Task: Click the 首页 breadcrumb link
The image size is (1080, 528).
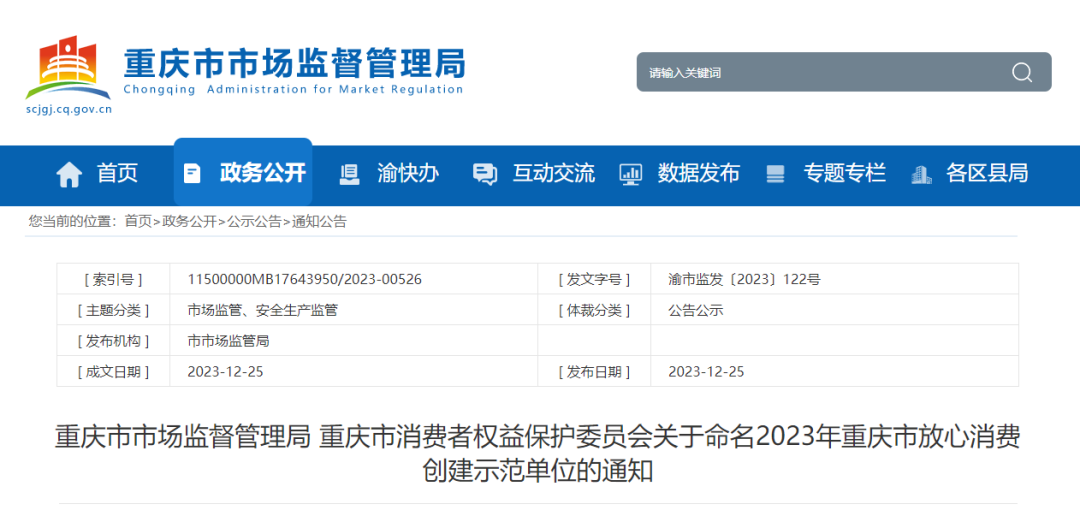Action: point(138,222)
